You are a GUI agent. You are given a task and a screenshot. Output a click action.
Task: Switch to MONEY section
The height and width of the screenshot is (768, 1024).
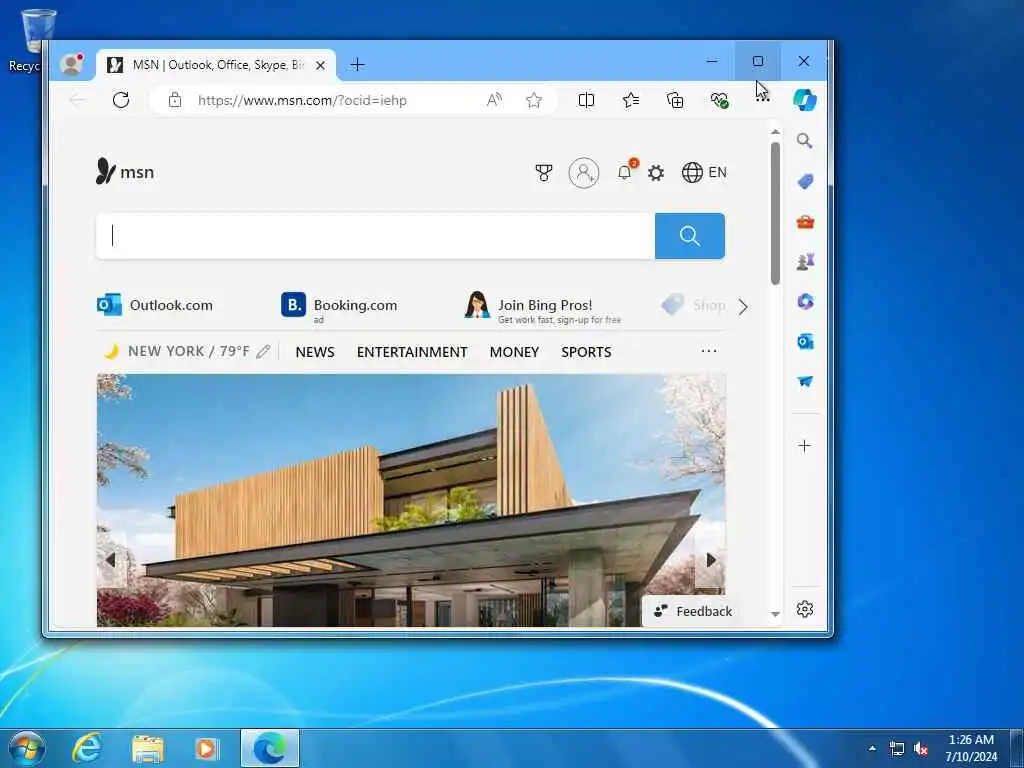pyautogui.click(x=515, y=352)
